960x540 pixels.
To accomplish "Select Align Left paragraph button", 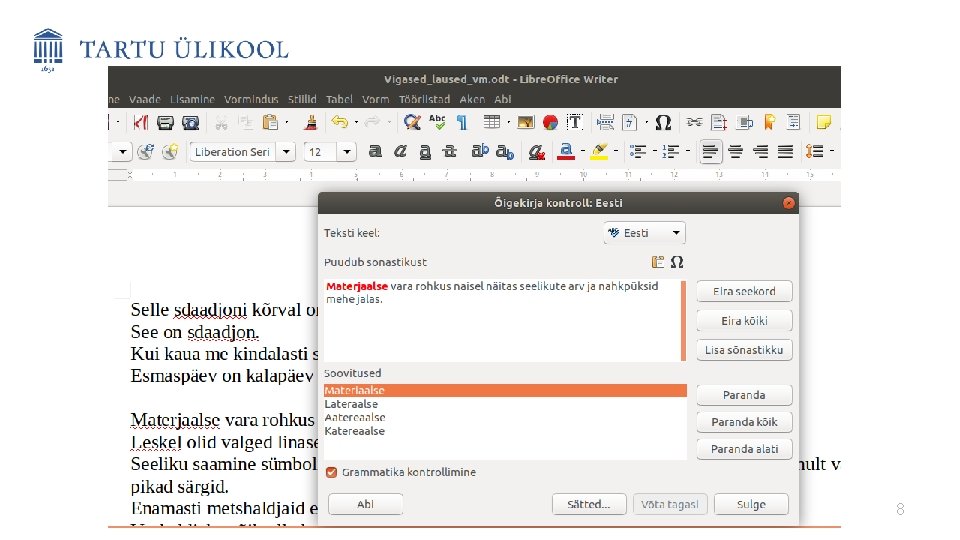I will point(710,151).
